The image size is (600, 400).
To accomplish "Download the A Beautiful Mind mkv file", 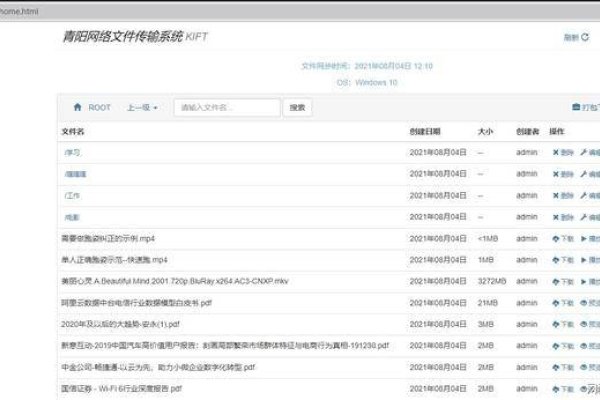I will click(x=563, y=282).
